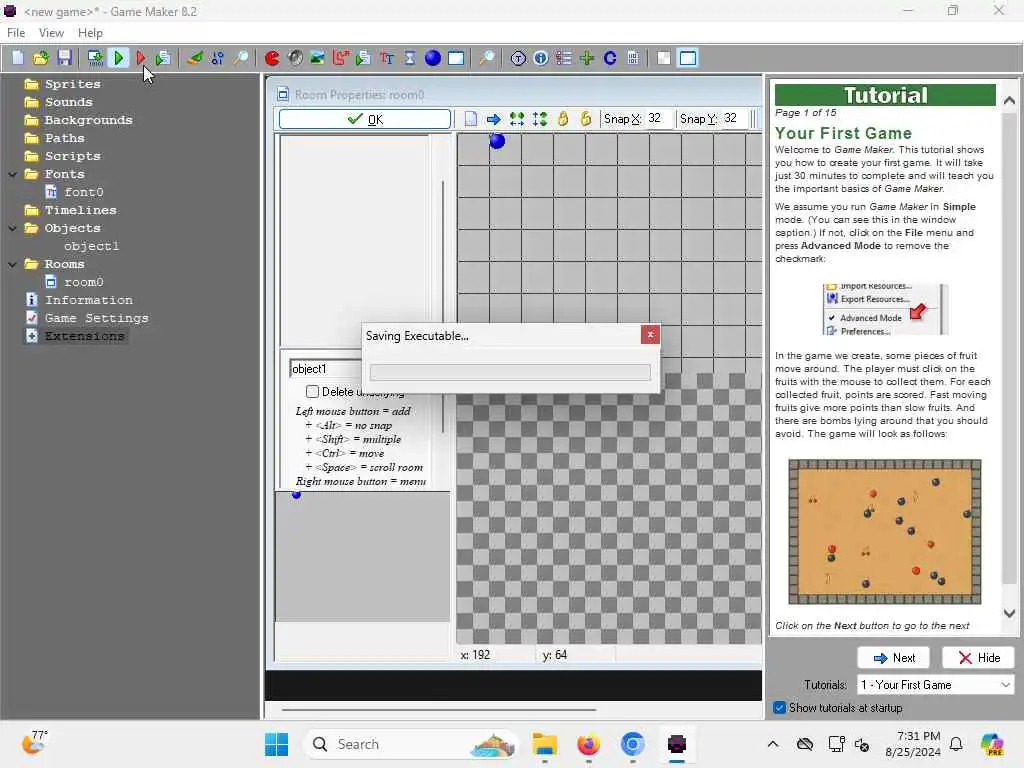Clear room with blank page icon
The image size is (1024, 768).
coord(470,119)
